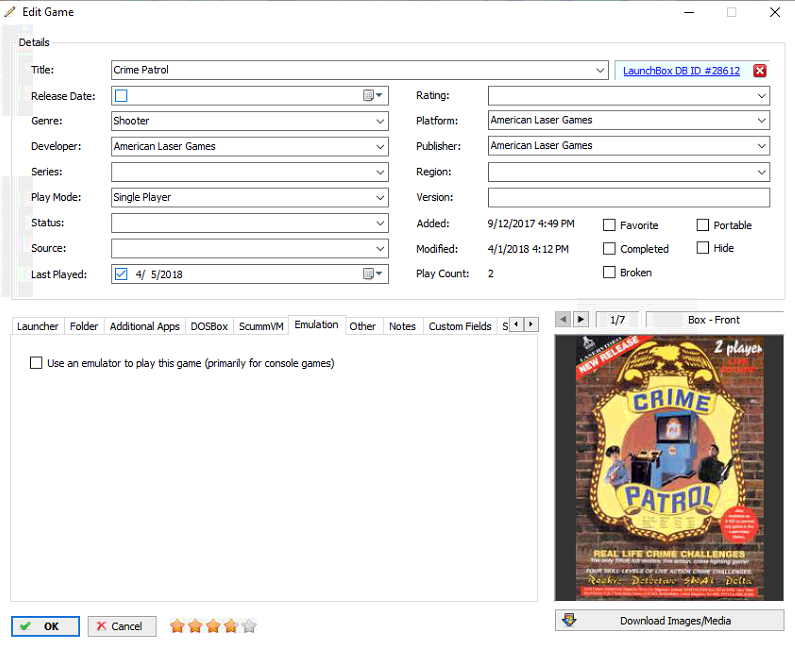Show the next image with right arrow
This screenshot has width=795, height=647.
tap(581, 319)
